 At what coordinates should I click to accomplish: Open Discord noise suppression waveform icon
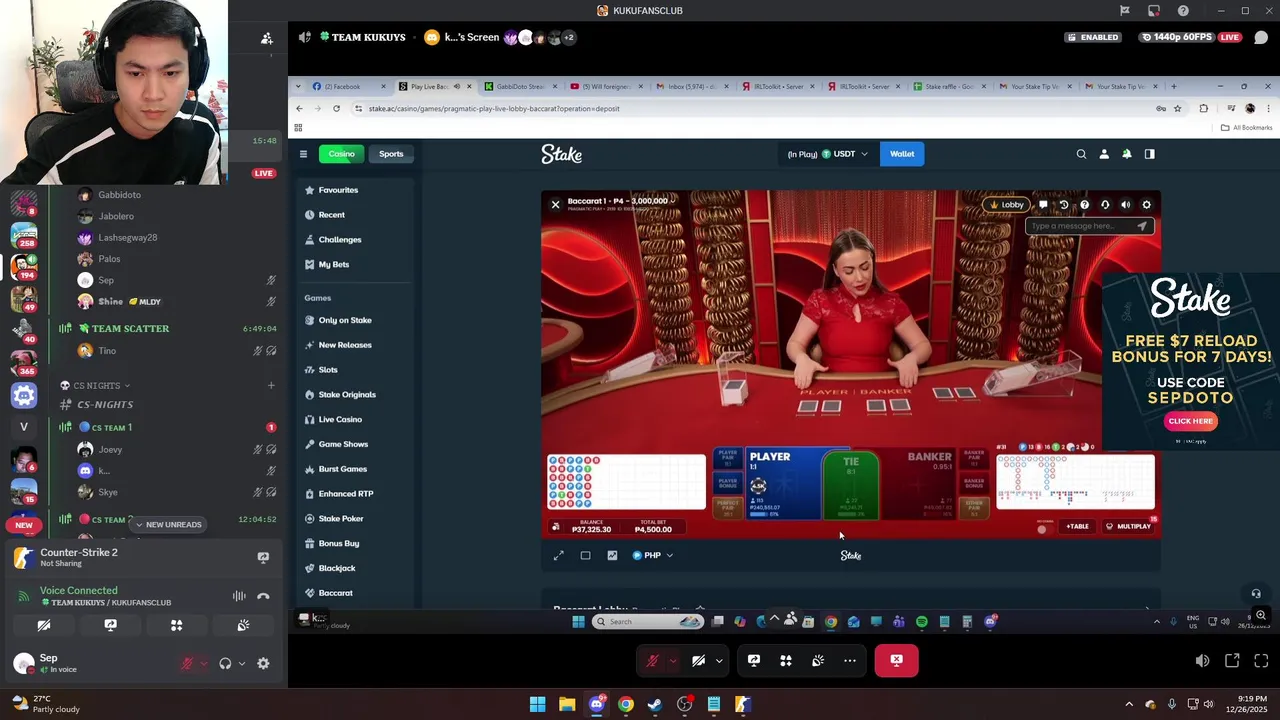239,596
